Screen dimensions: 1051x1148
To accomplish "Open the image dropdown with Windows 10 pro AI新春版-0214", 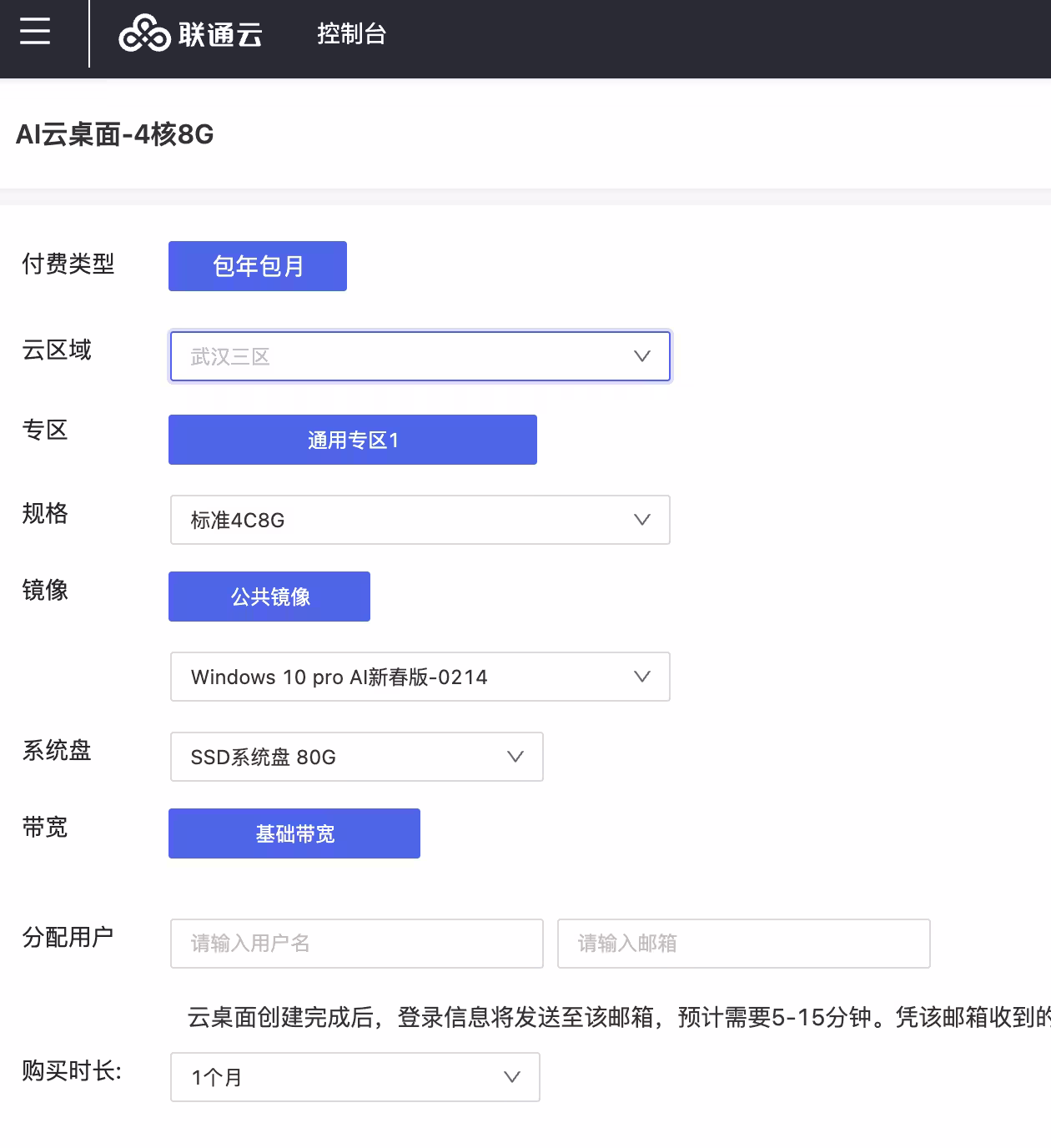I will 420,677.
